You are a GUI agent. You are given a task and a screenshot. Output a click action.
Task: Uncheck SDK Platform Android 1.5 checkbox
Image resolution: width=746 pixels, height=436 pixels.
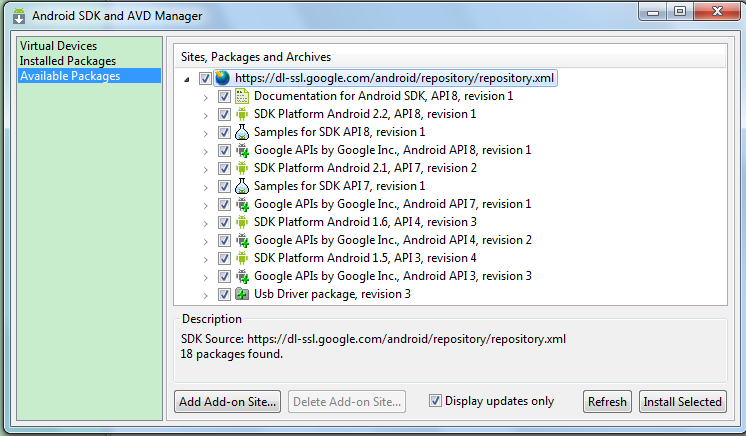click(x=224, y=258)
